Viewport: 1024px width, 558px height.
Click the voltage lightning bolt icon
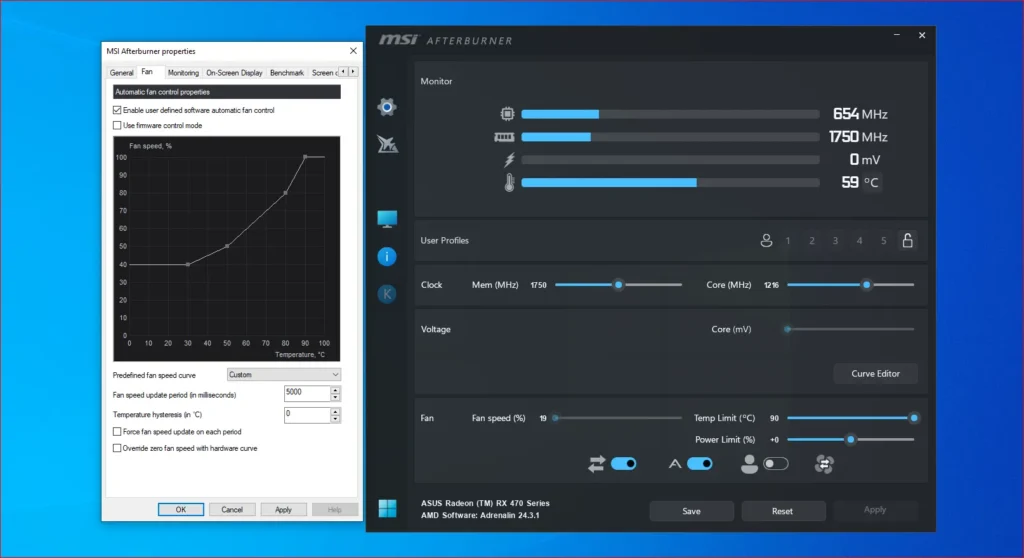509,159
